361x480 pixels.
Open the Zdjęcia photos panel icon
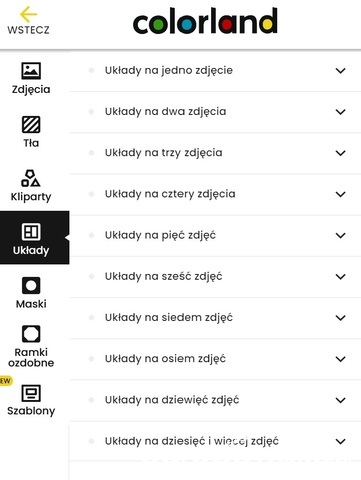tap(31, 71)
